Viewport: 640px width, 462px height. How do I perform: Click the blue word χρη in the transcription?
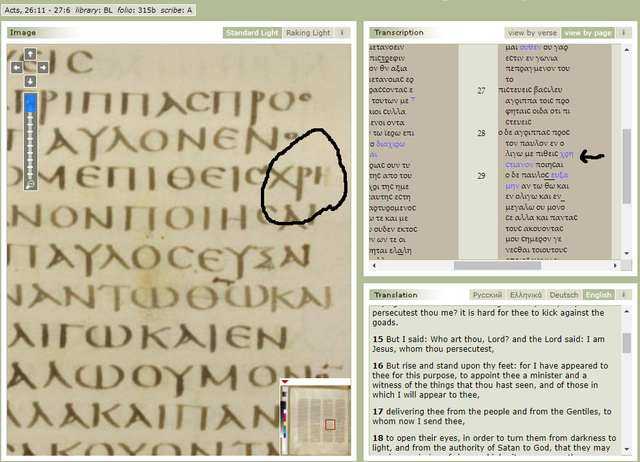point(566,154)
